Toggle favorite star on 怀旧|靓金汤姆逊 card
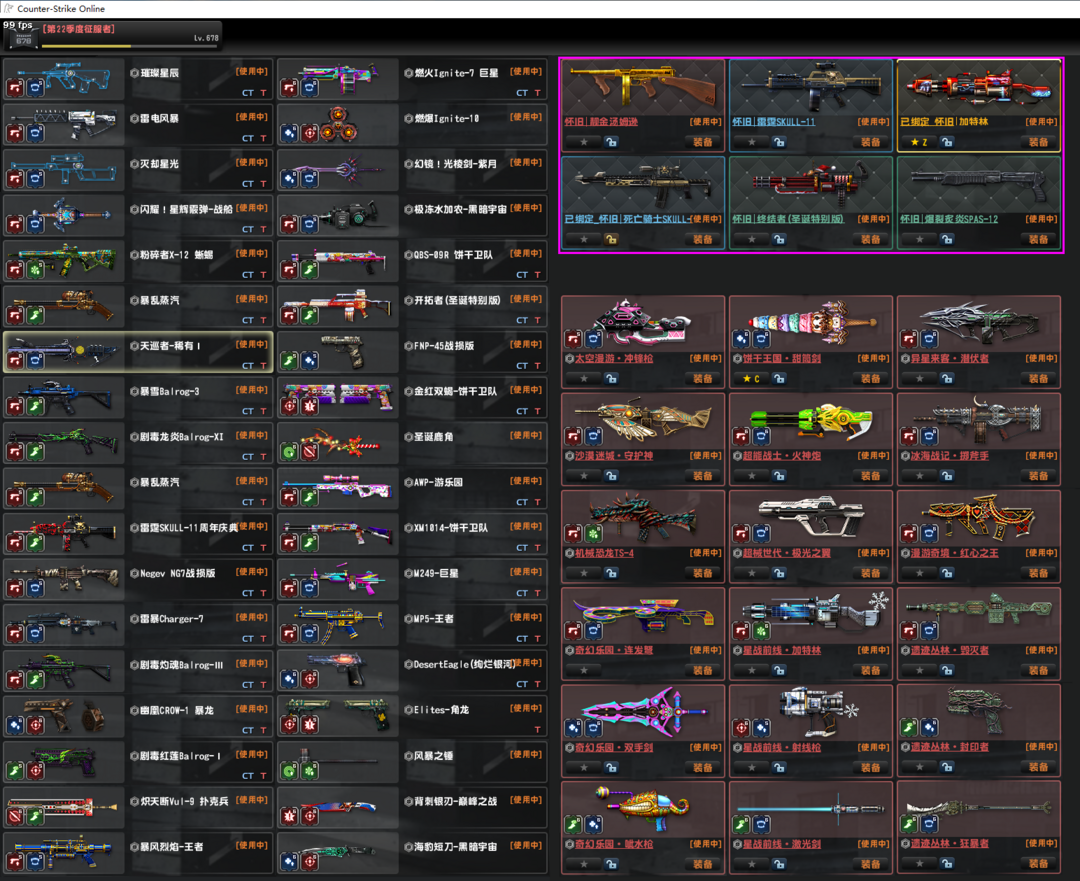Image resolution: width=1080 pixels, height=881 pixels. 584,143
